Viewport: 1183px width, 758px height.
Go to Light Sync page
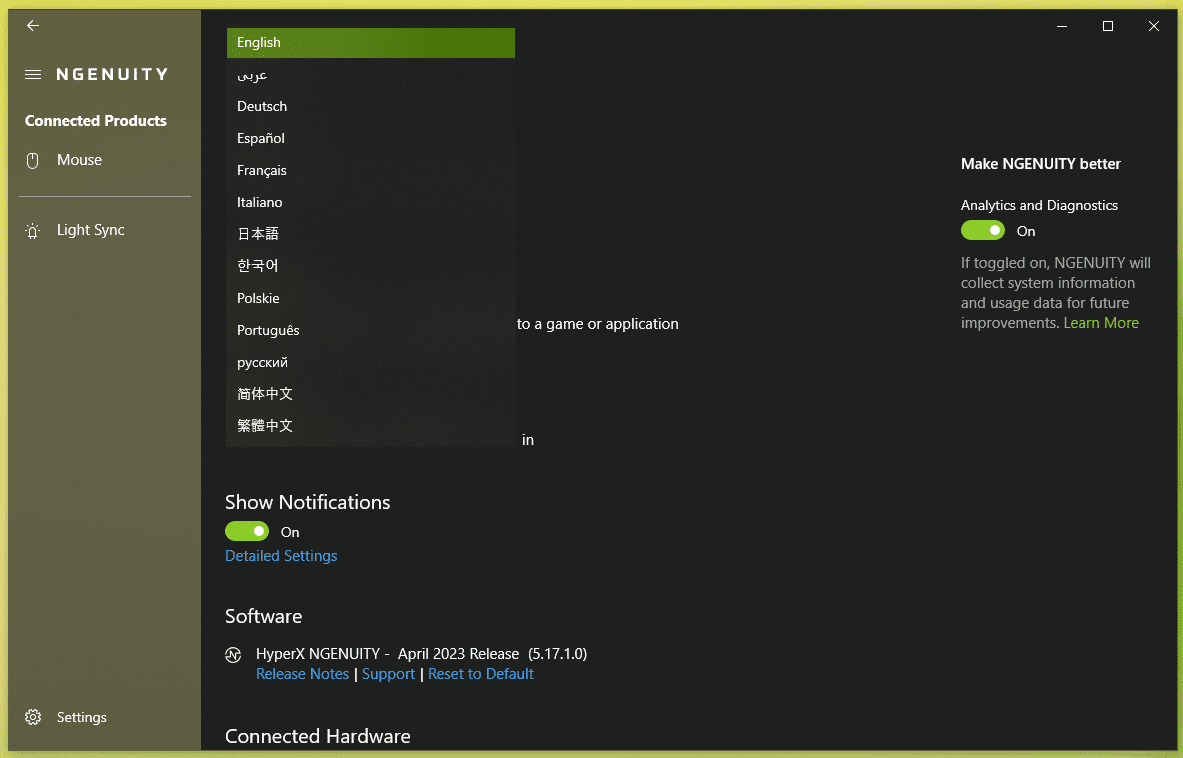105,230
